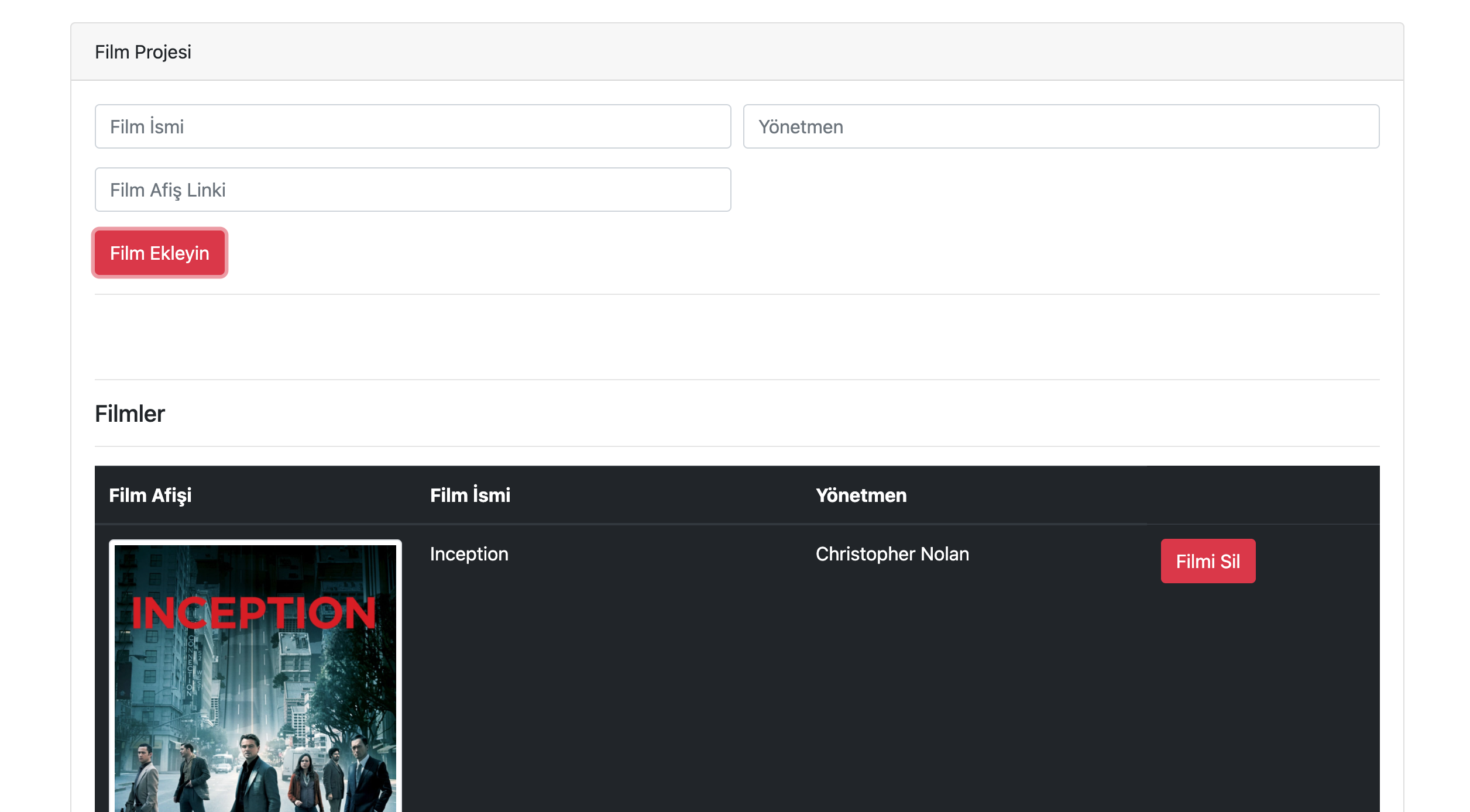Select the Christopher Nolan director cell

click(892, 554)
